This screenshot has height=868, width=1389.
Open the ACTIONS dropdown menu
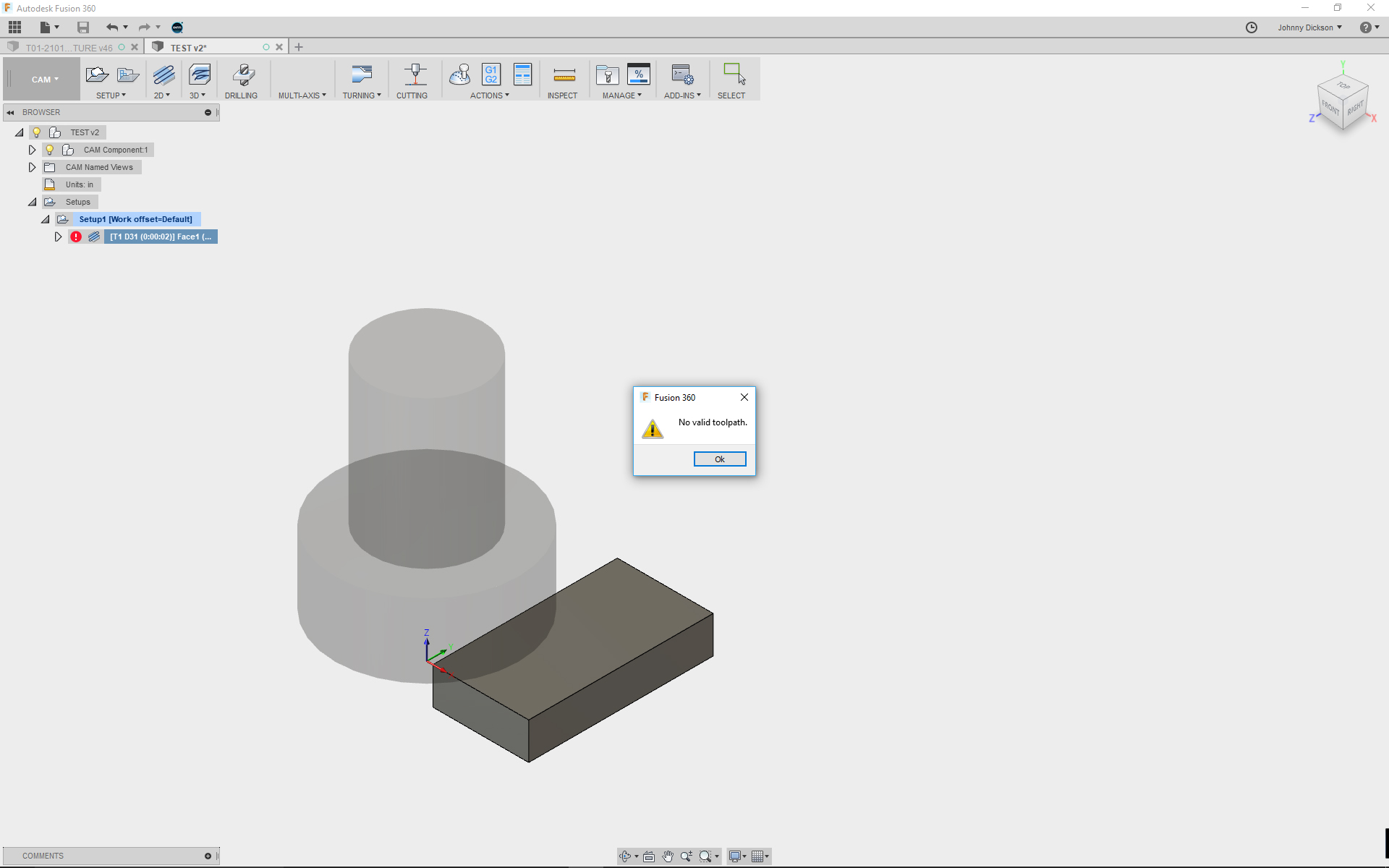(490, 95)
